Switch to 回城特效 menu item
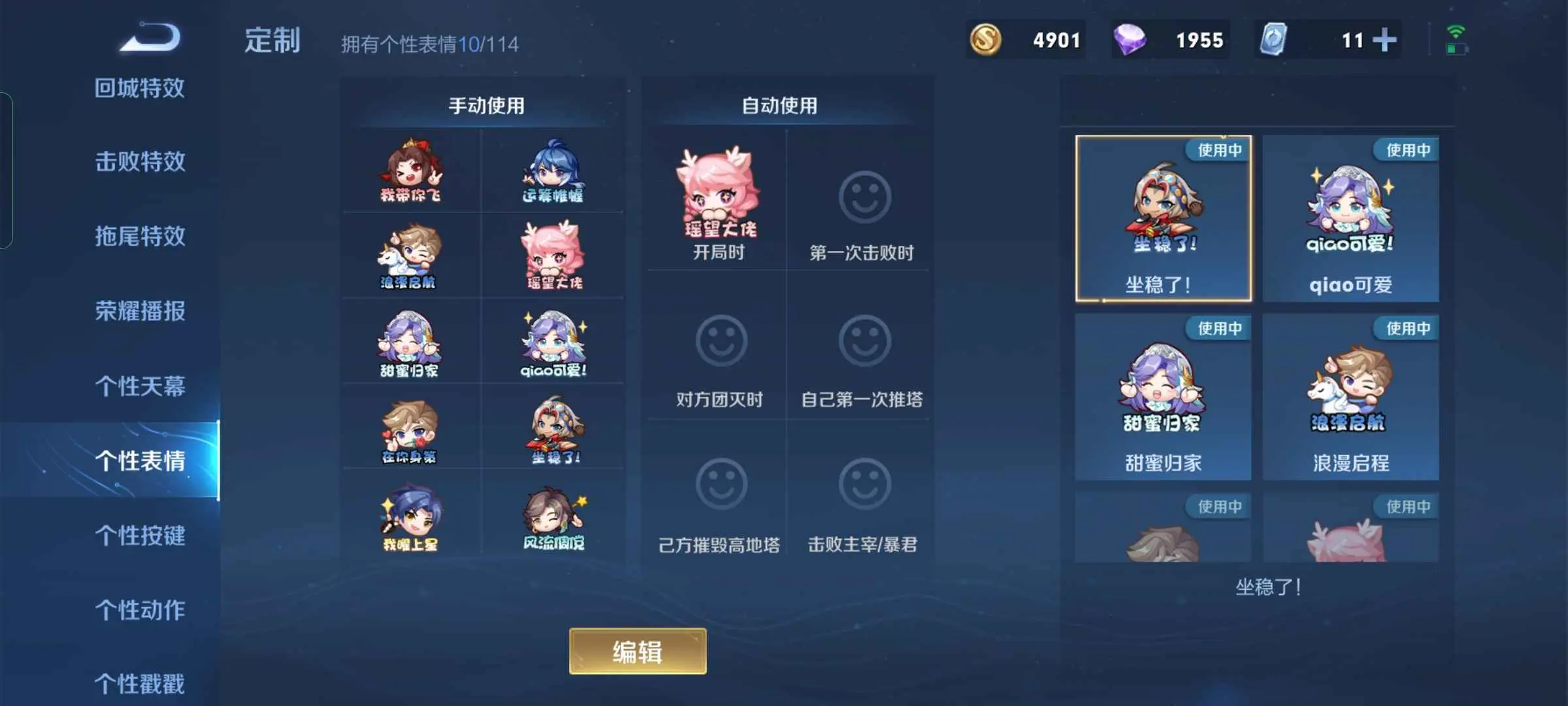Viewport: 1568px width, 706px height. click(x=139, y=88)
